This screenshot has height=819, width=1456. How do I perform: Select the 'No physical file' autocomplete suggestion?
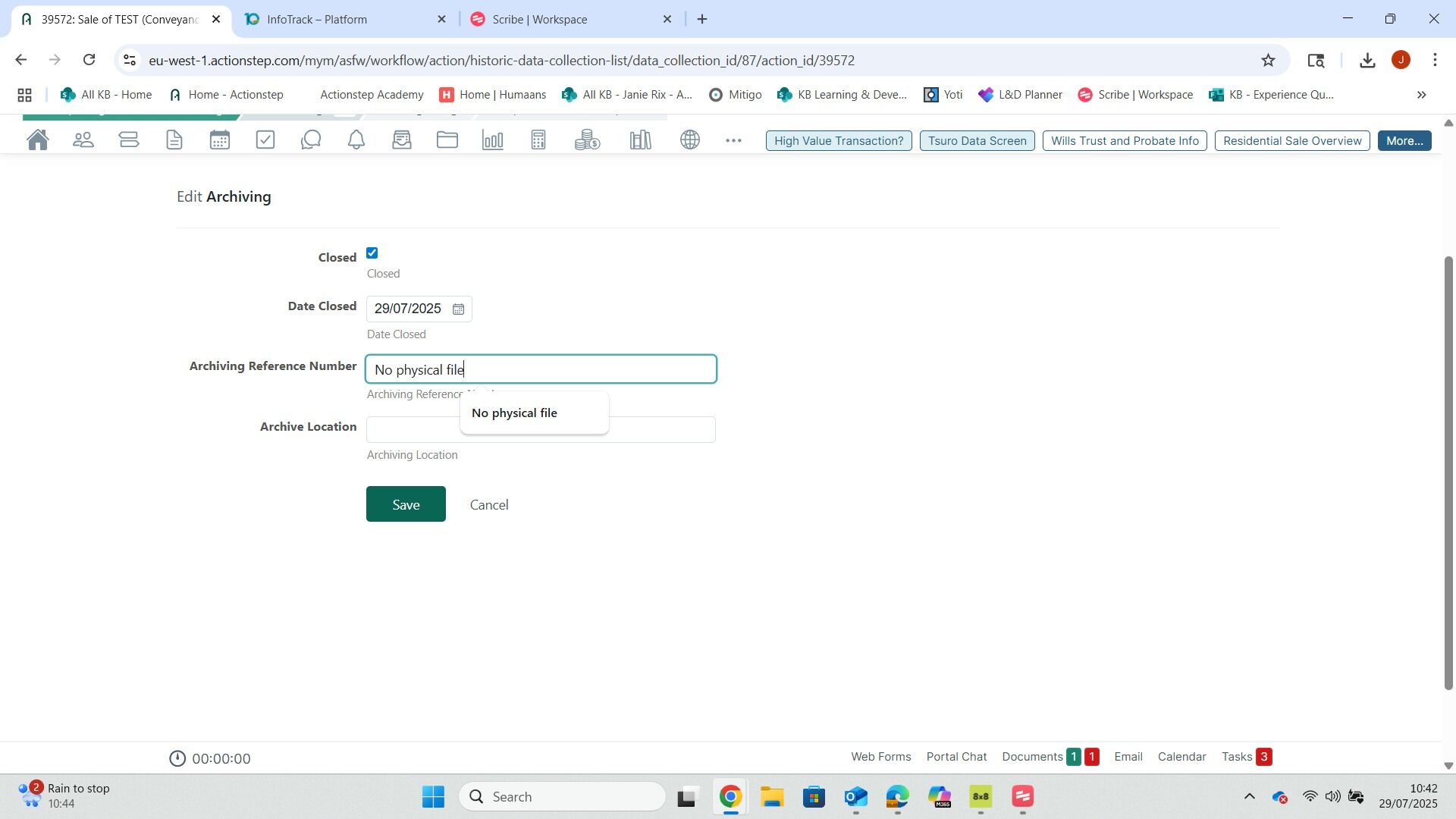515,413
